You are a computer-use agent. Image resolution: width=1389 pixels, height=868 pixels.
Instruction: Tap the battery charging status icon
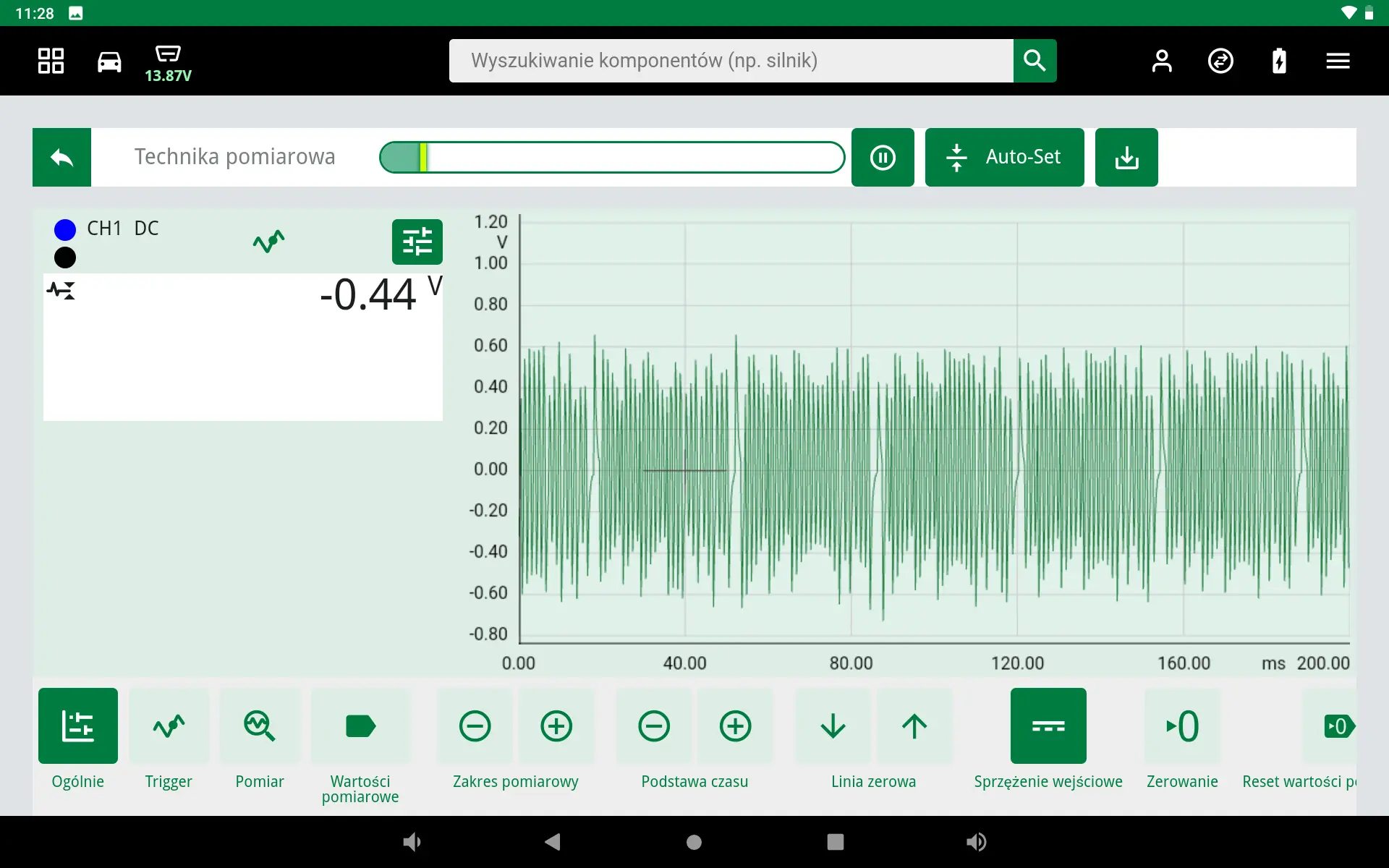[1279, 61]
